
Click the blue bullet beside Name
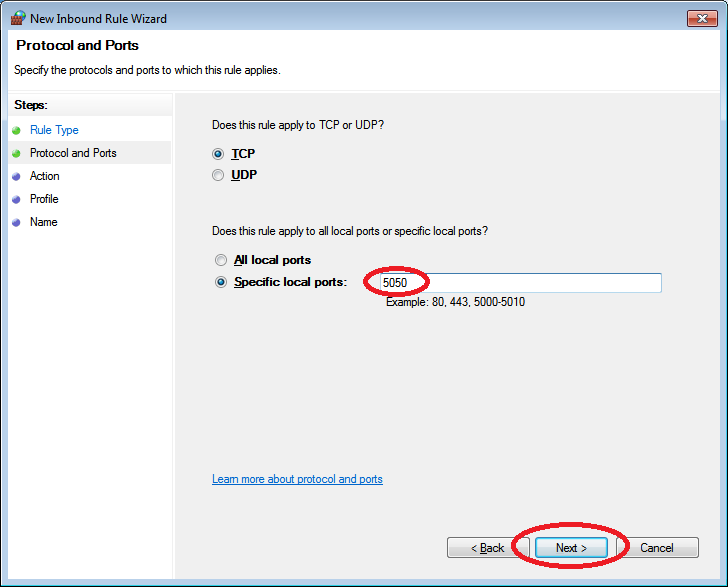(16, 222)
